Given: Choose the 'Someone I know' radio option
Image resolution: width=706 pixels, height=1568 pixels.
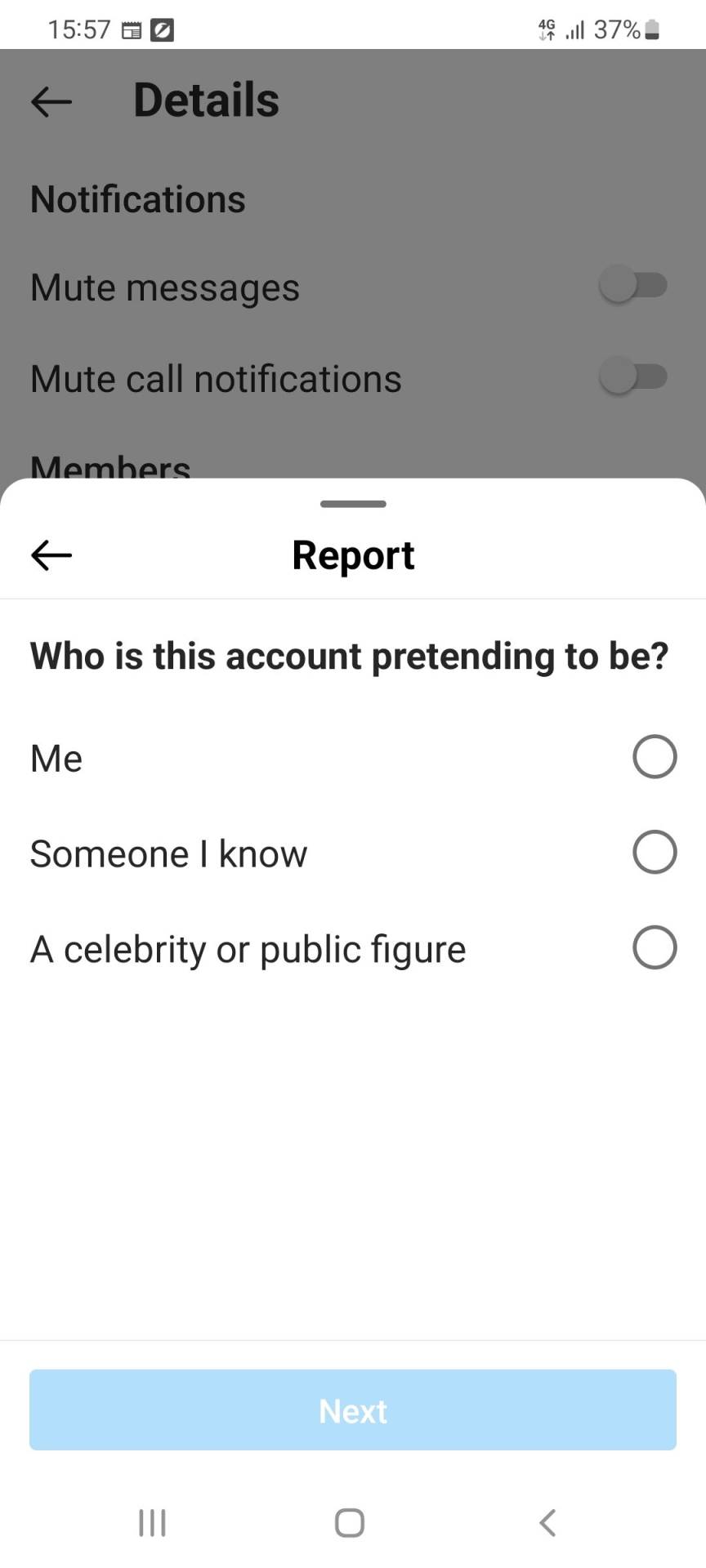Looking at the screenshot, I should point(655,853).
